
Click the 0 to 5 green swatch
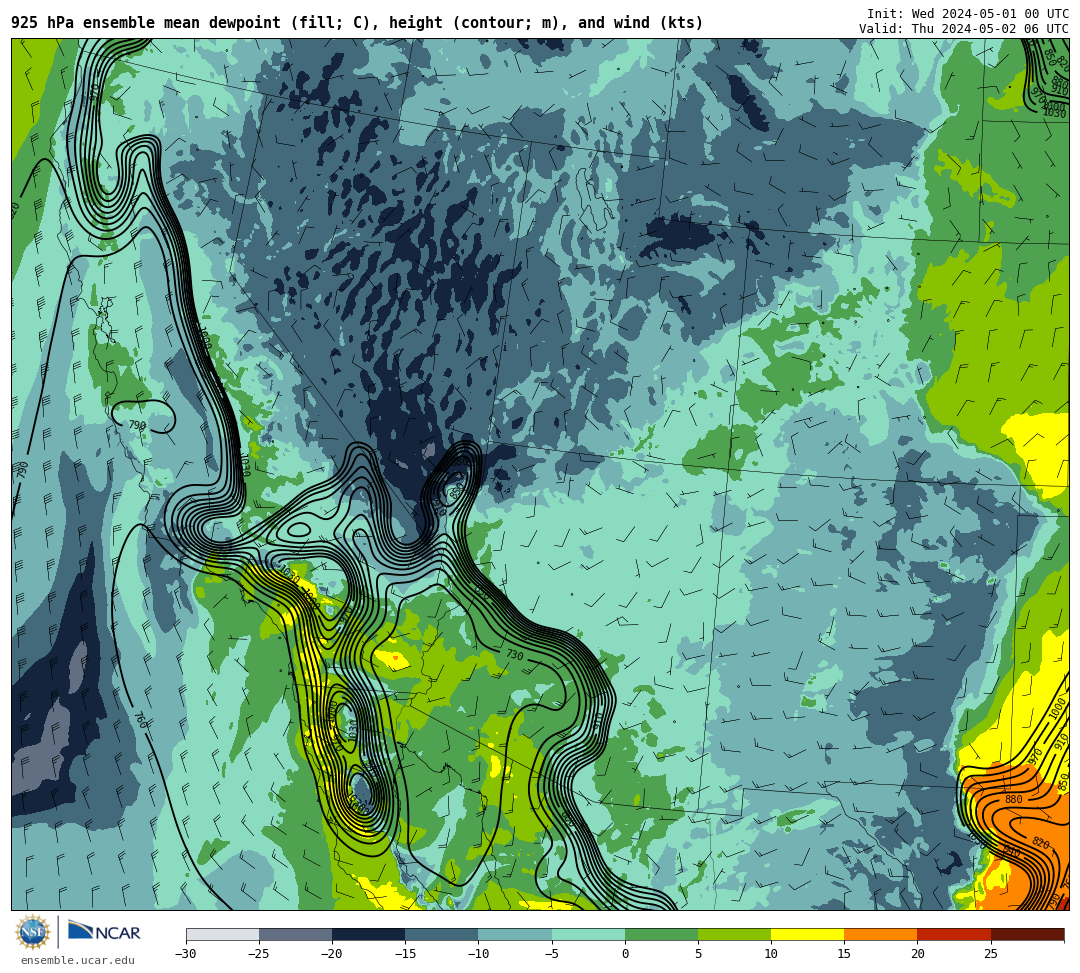point(661,934)
